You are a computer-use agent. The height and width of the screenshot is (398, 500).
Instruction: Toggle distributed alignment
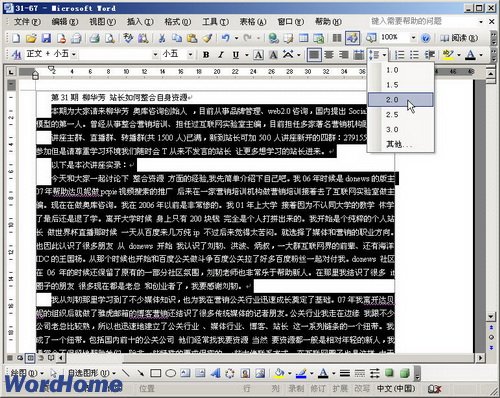[x=359, y=54]
